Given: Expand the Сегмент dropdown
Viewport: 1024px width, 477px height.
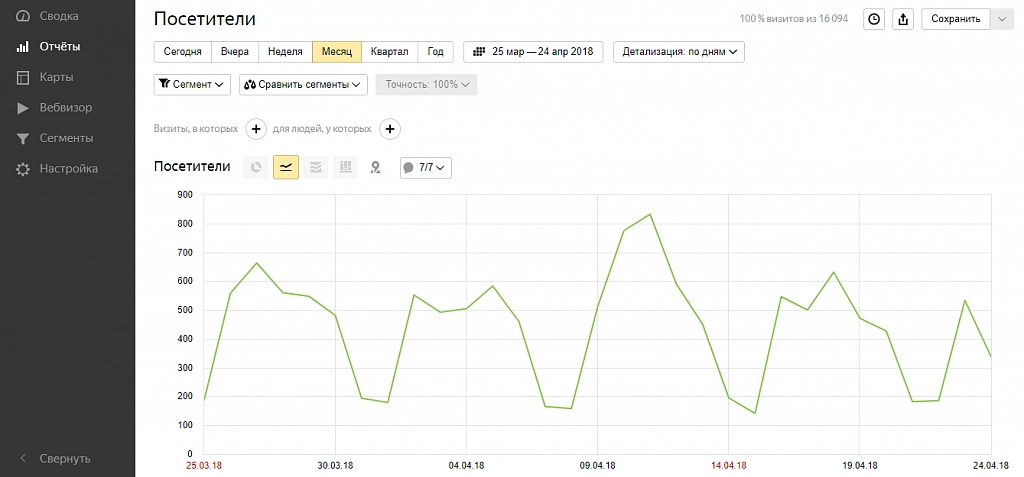Looking at the screenshot, I should (x=192, y=85).
